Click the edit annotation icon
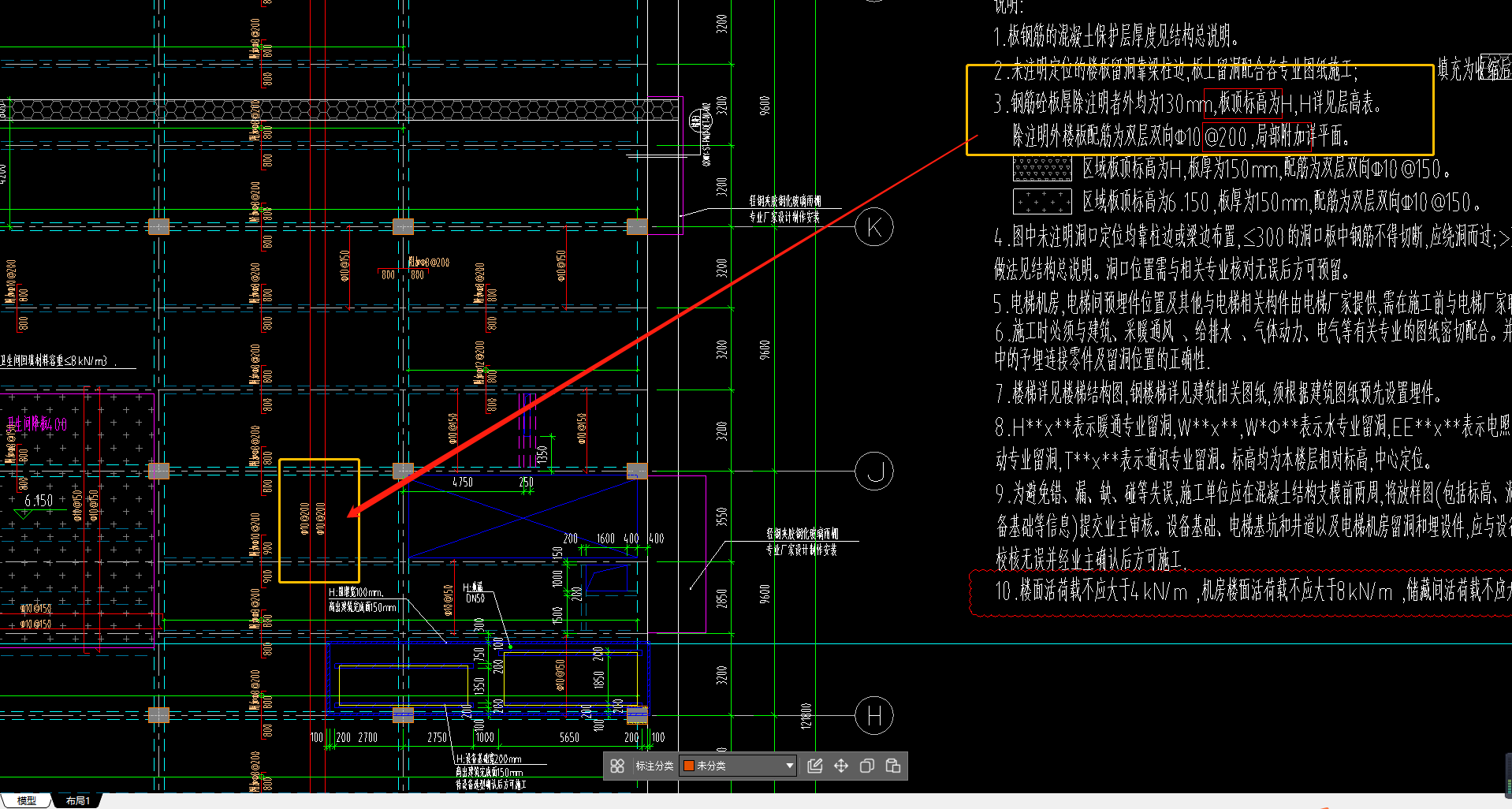1512x809 pixels. [815, 766]
